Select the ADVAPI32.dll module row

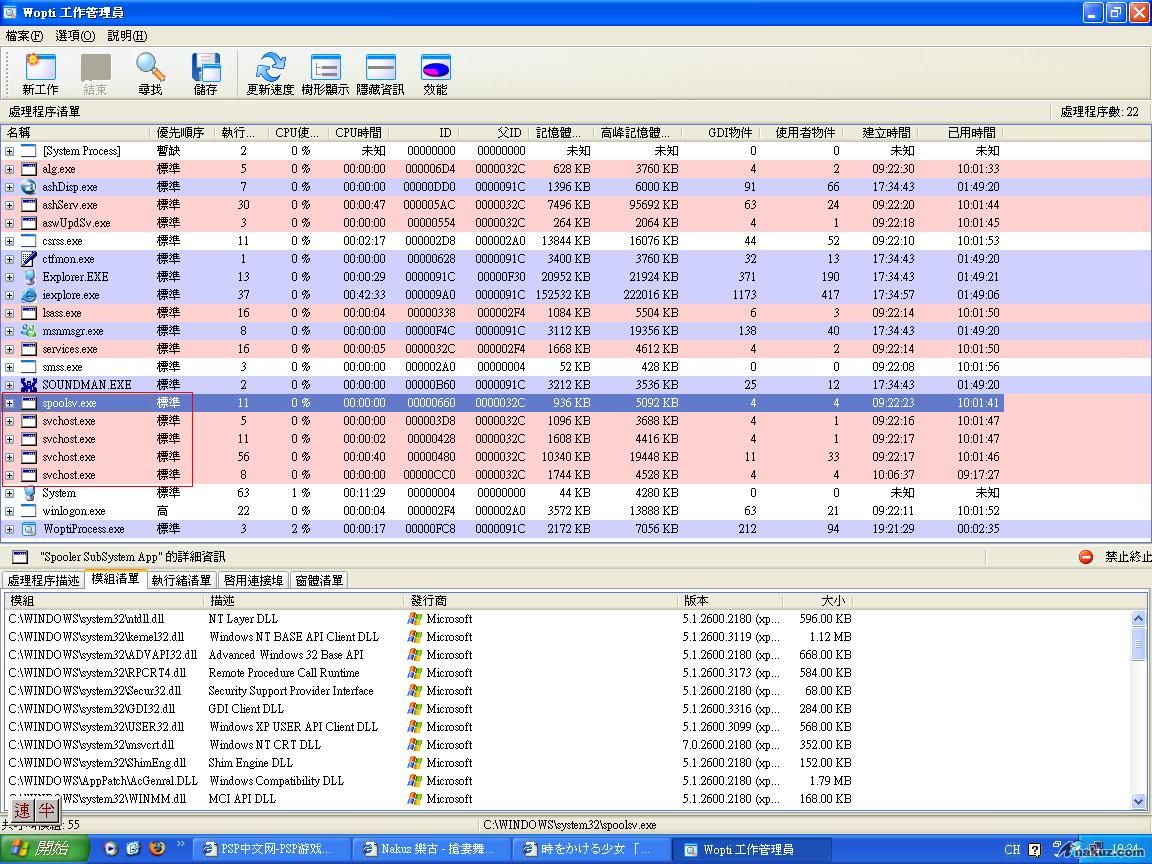click(430, 655)
